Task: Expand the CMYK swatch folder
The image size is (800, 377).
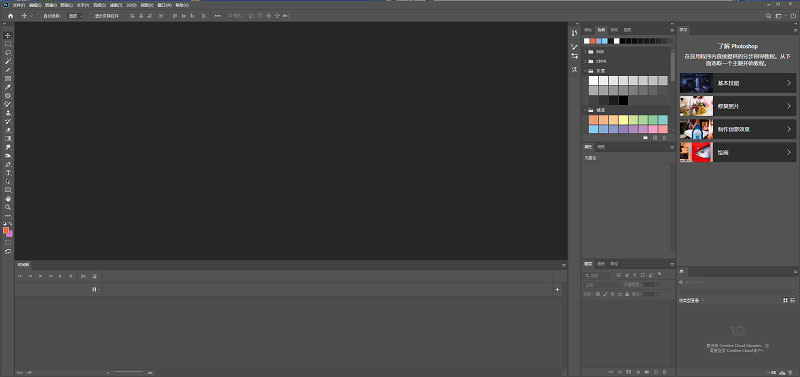Action: (x=586, y=61)
